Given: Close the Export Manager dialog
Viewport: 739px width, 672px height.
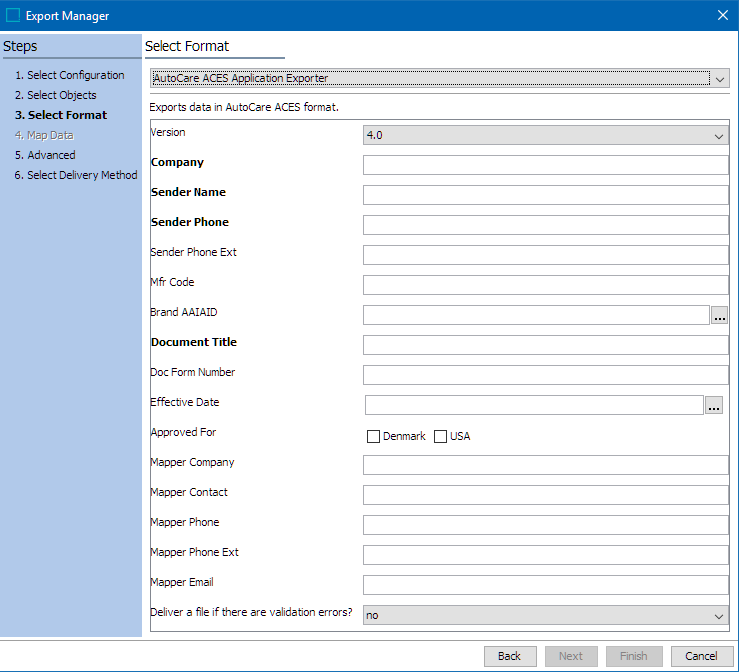Looking at the screenshot, I should [723, 16].
